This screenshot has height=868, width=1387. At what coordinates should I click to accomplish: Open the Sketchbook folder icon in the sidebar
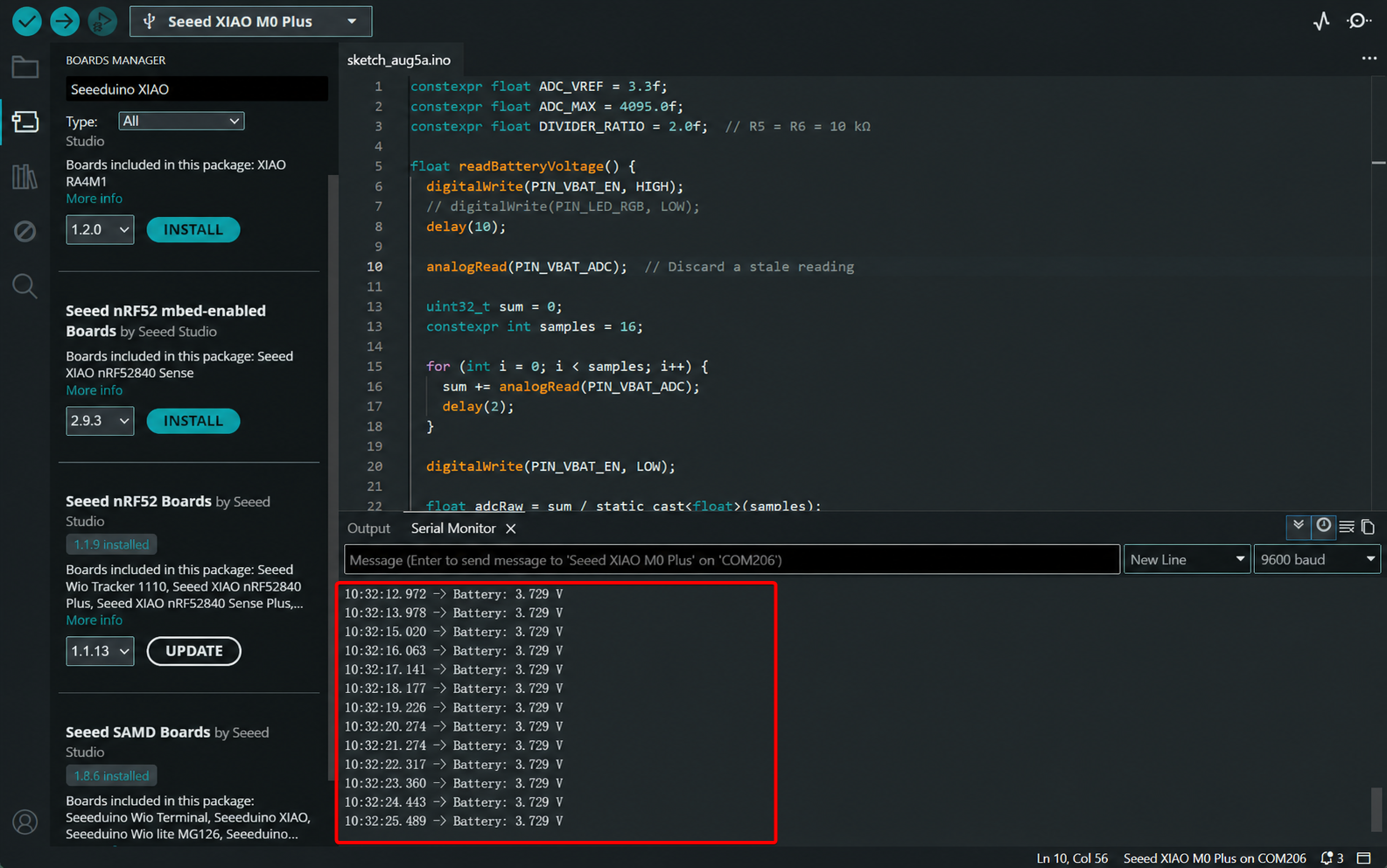tap(25, 67)
